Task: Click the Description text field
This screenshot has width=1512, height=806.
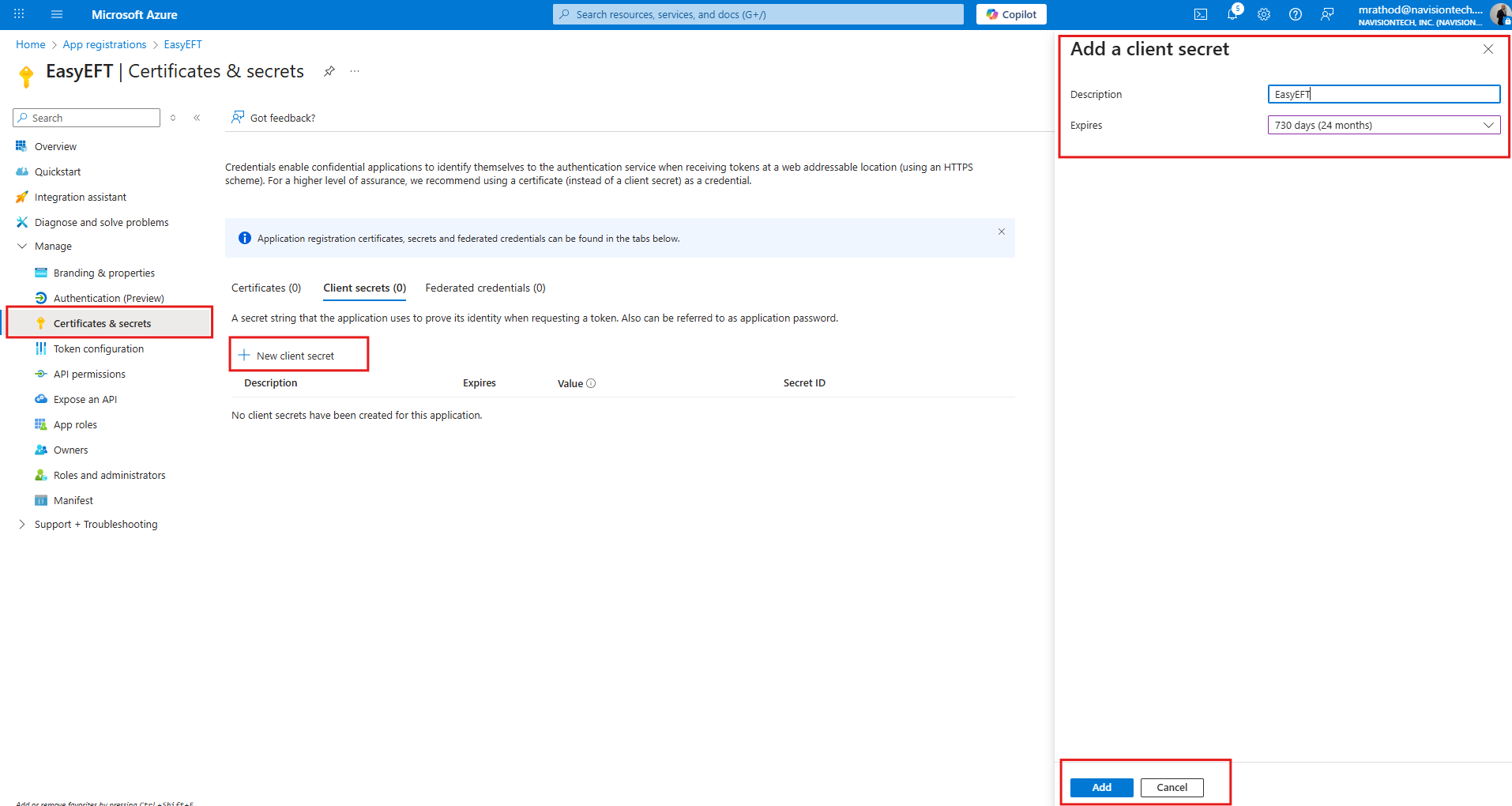Action: pos(1383,94)
